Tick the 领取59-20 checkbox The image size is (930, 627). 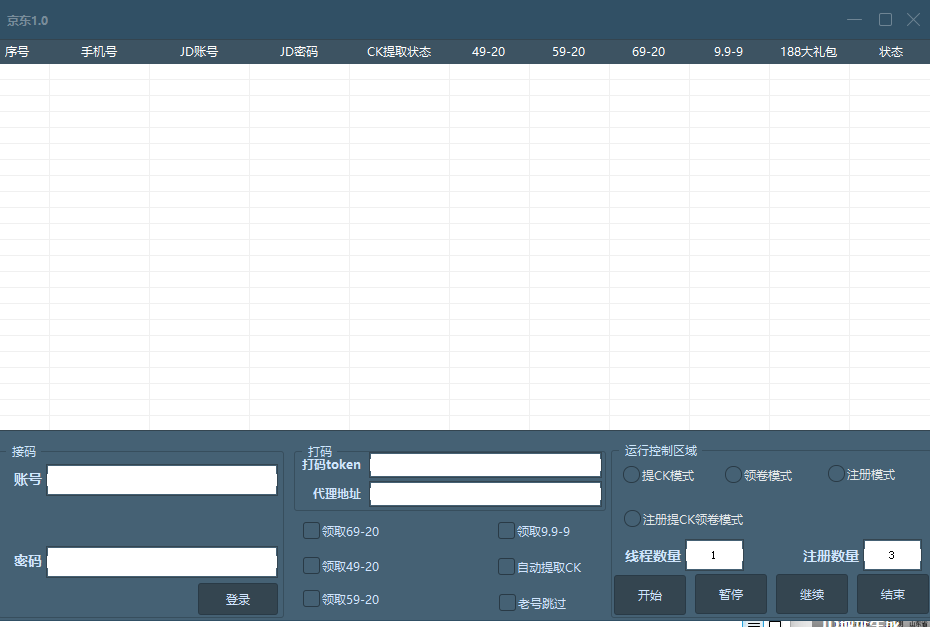point(312,599)
